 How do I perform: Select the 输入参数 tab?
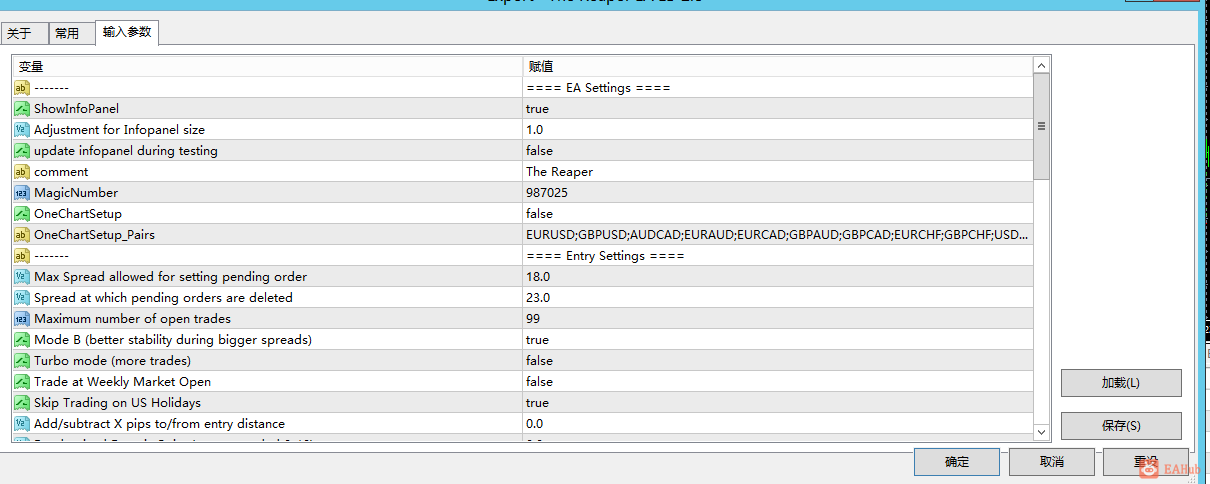pyautogui.click(x=127, y=32)
